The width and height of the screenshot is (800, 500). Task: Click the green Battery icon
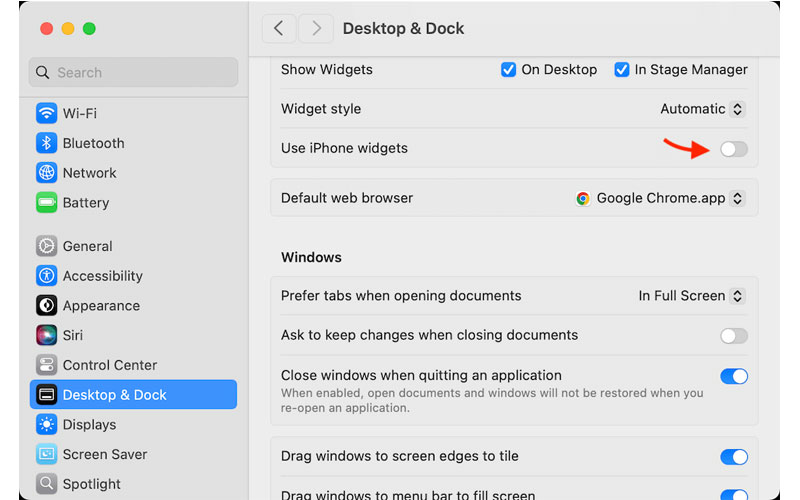tap(46, 203)
